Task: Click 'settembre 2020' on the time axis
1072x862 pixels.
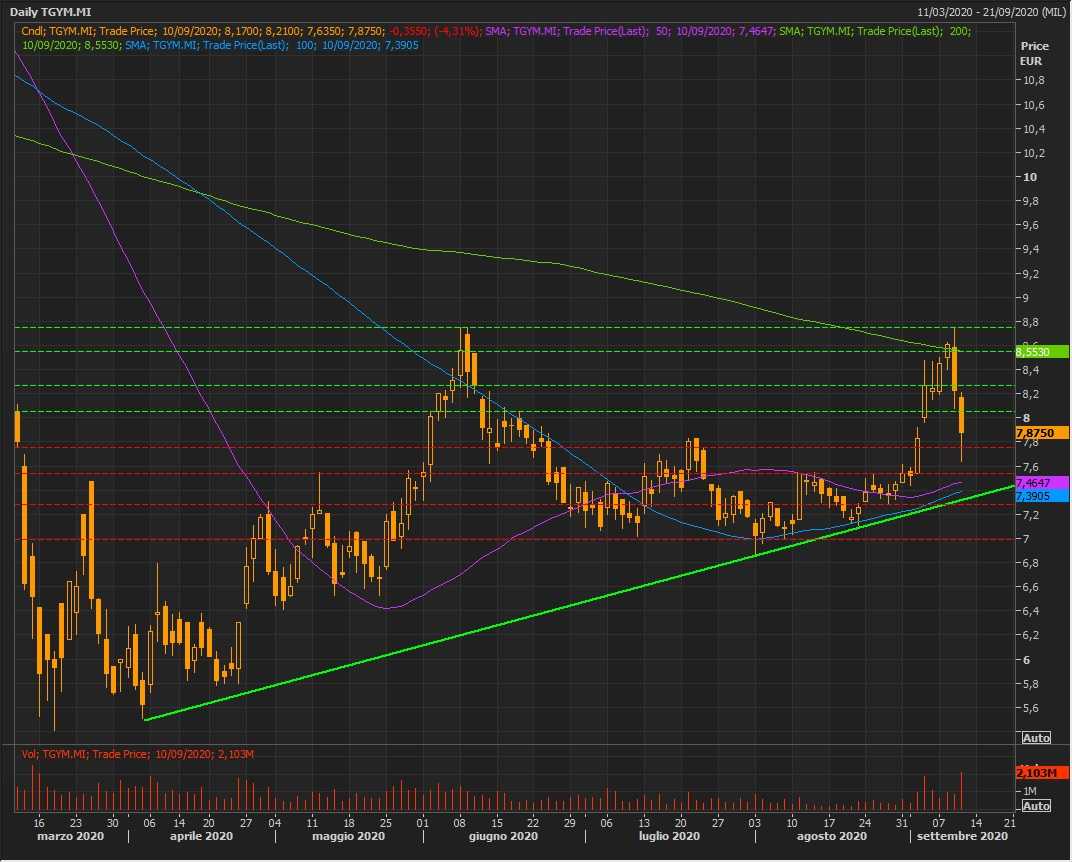Action: [964, 836]
